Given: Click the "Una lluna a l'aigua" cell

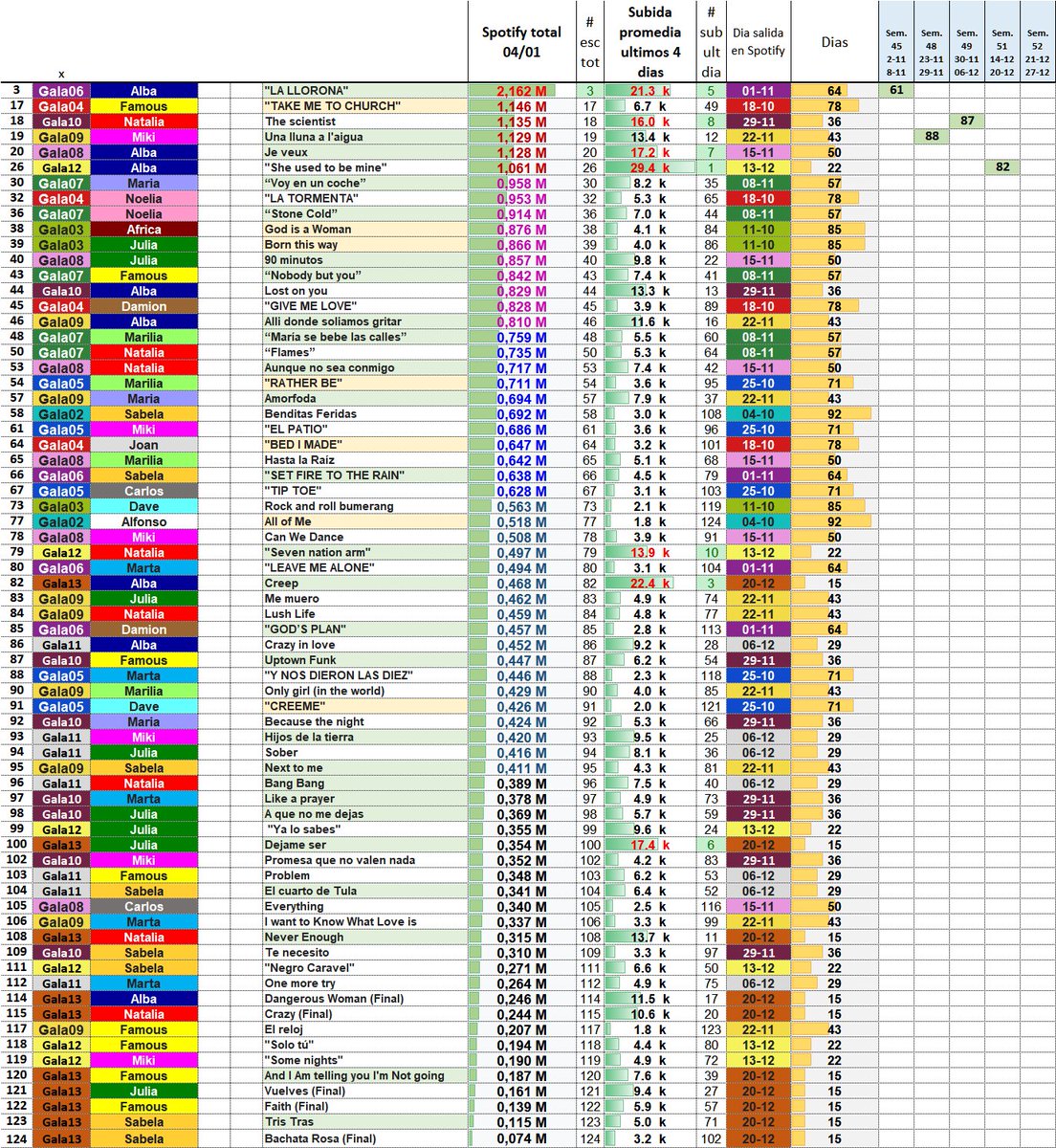Looking at the screenshot, I should pyautogui.click(x=365, y=137).
